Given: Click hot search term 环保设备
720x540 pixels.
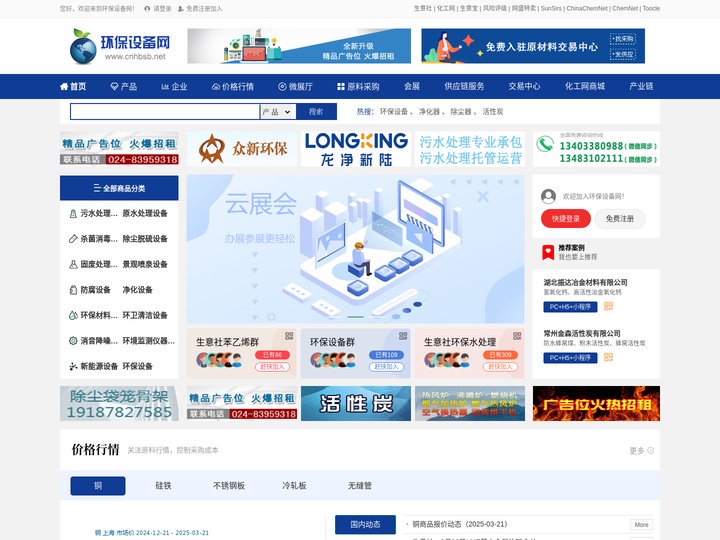Looking at the screenshot, I should click(394, 112).
